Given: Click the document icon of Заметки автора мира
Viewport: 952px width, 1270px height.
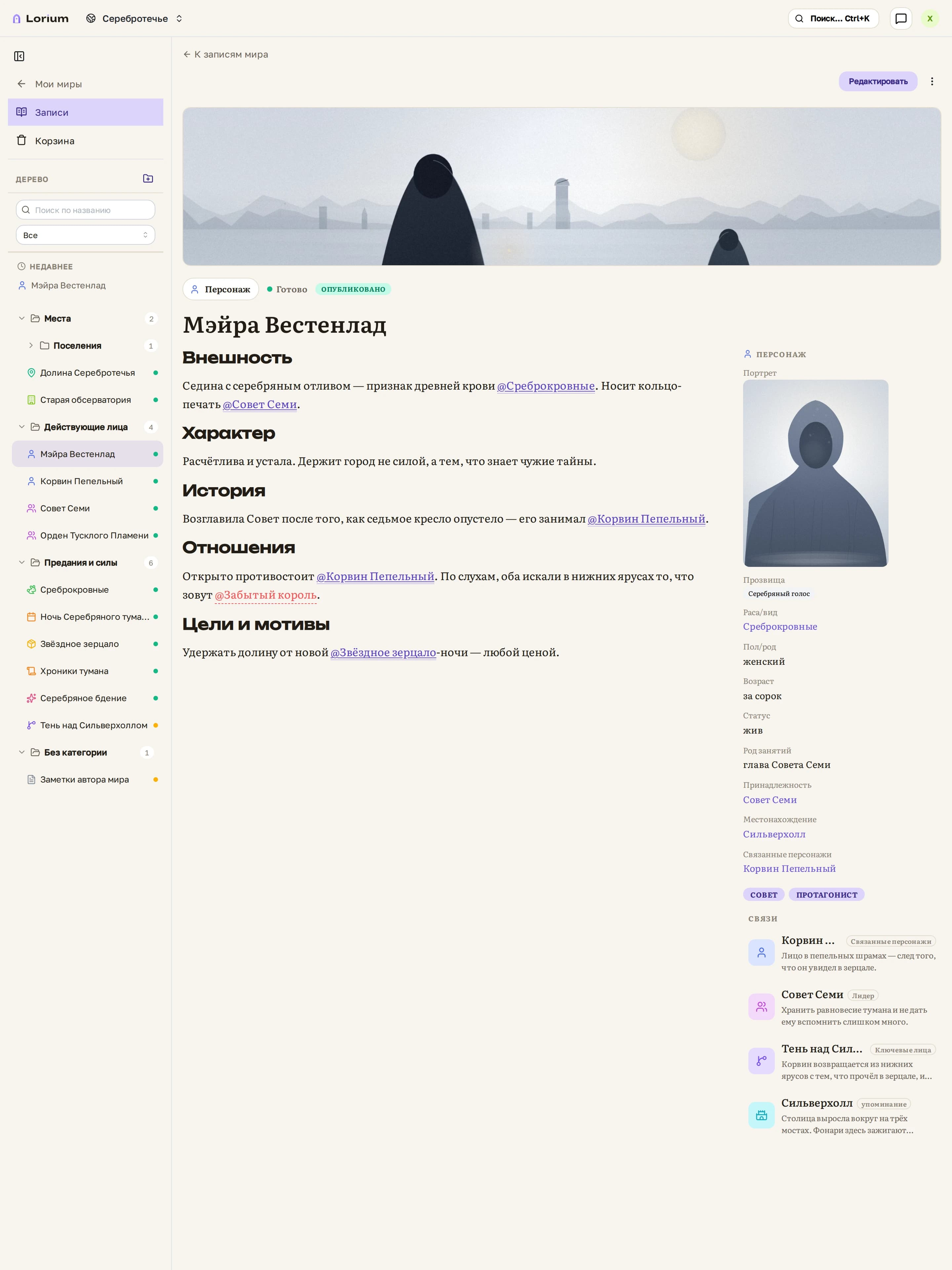Looking at the screenshot, I should (x=31, y=780).
